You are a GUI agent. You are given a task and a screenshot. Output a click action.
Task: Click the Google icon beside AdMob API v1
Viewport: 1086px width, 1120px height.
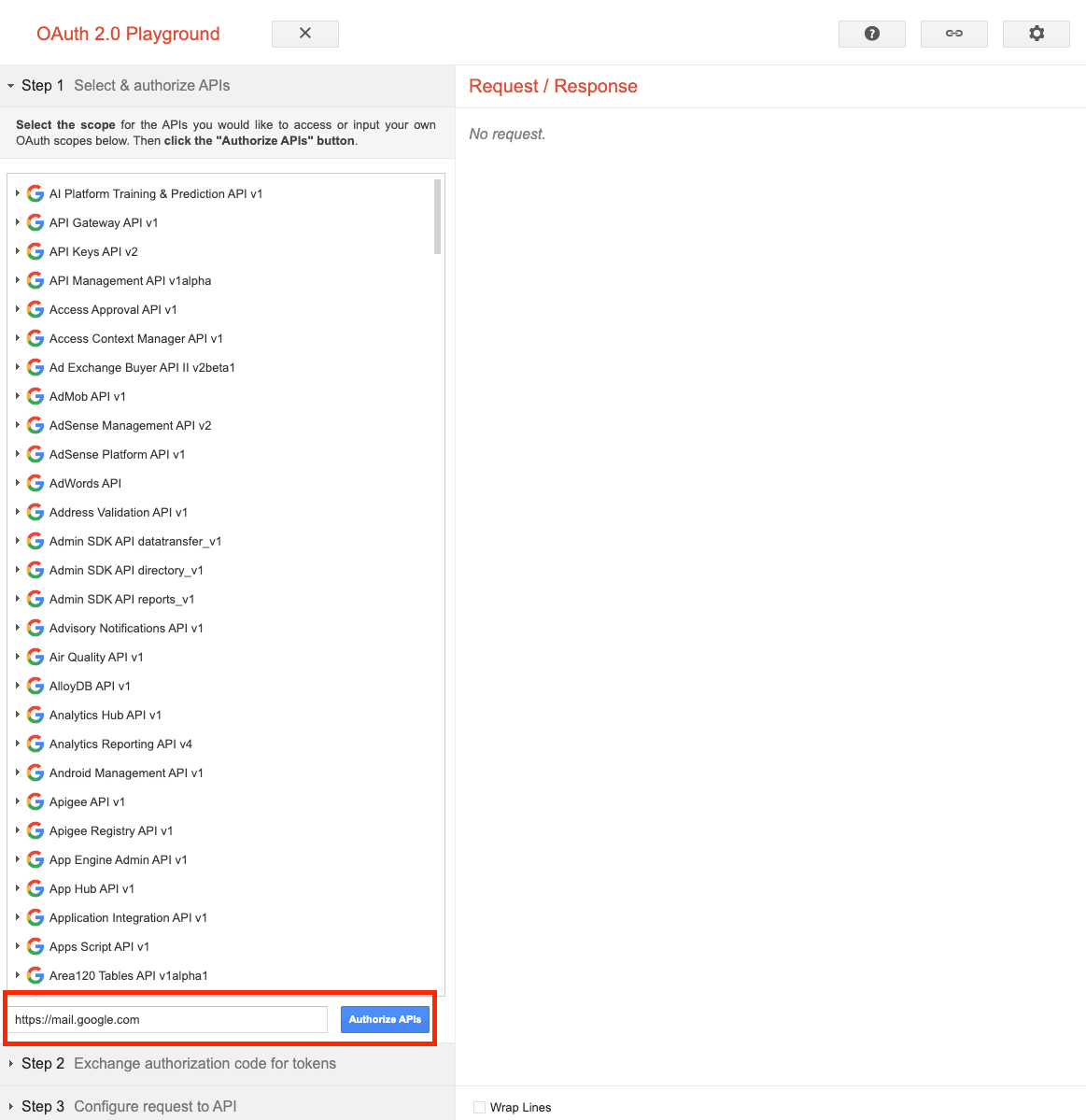point(35,396)
